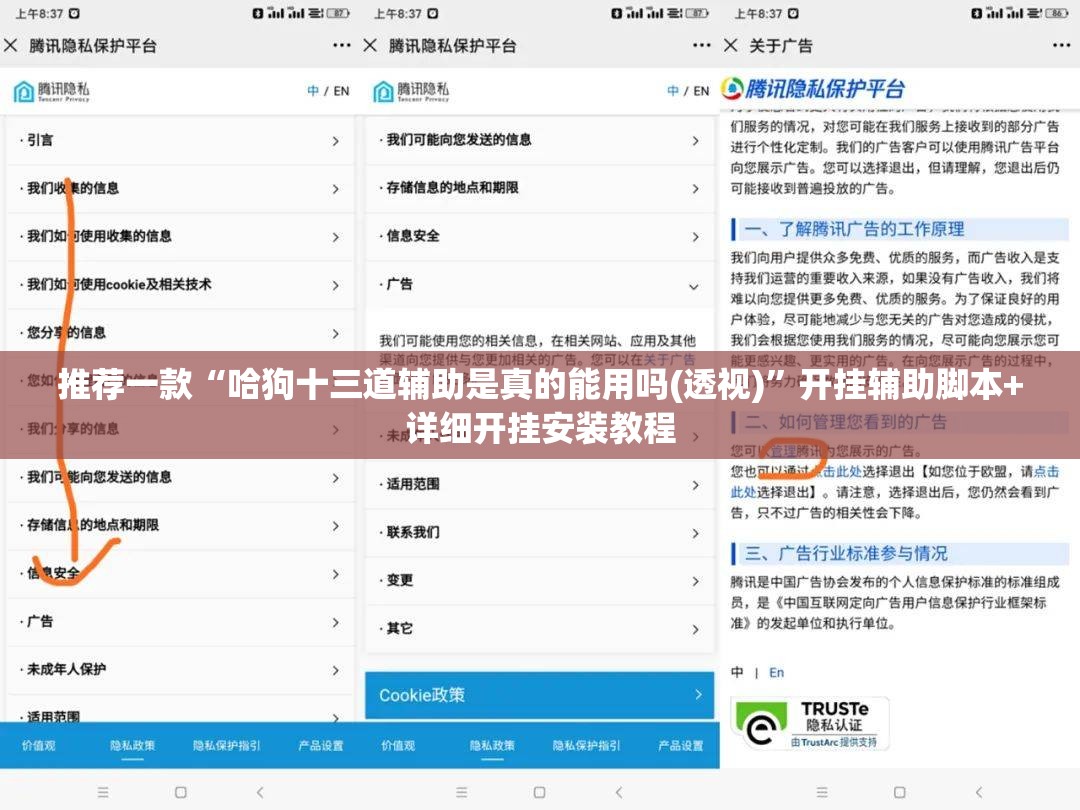Expand 存储信息的地点和期限 on the middle screen
The height and width of the screenshot is (810, 1080).
[x=539, y=188]
